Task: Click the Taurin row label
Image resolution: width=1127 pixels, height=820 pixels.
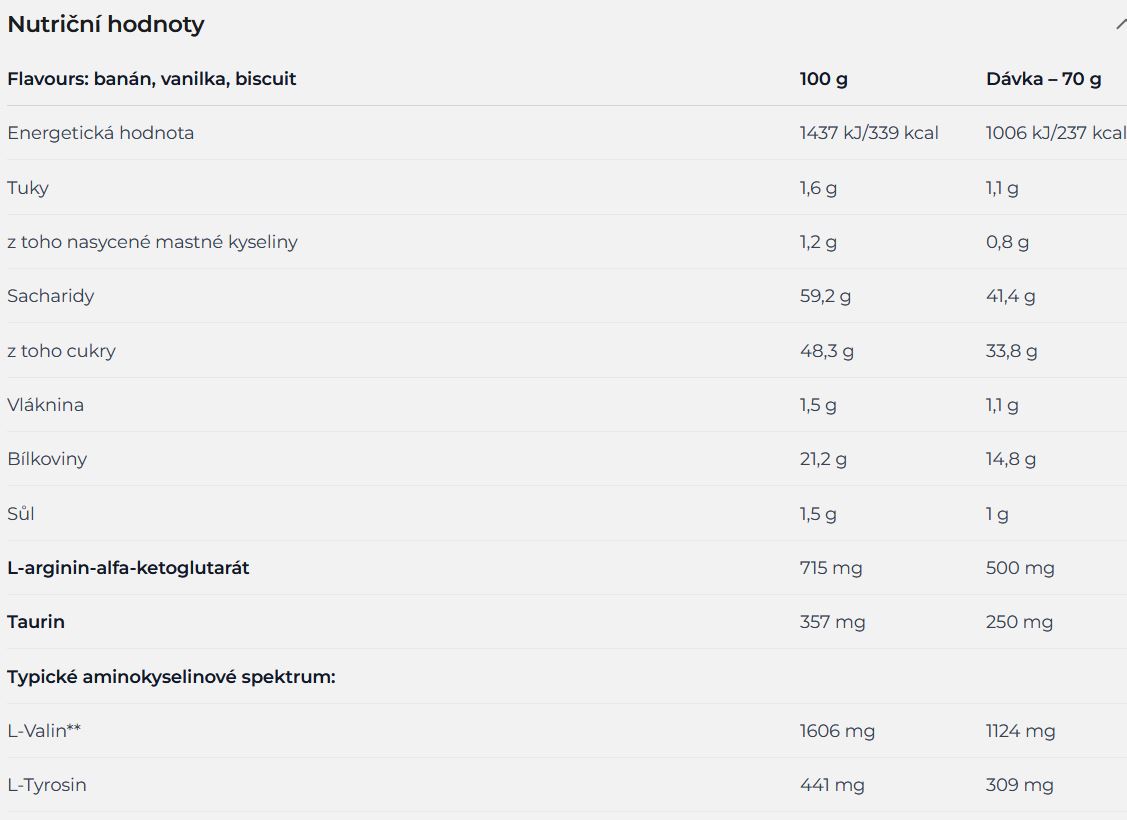Action: [36, 622]
